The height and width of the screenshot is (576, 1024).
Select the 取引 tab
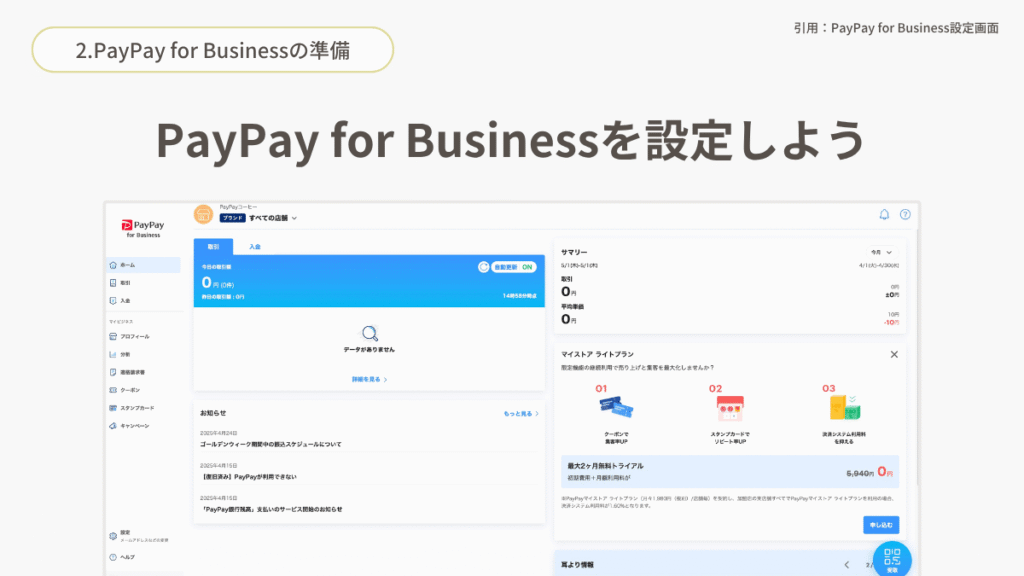click(213, 246)
